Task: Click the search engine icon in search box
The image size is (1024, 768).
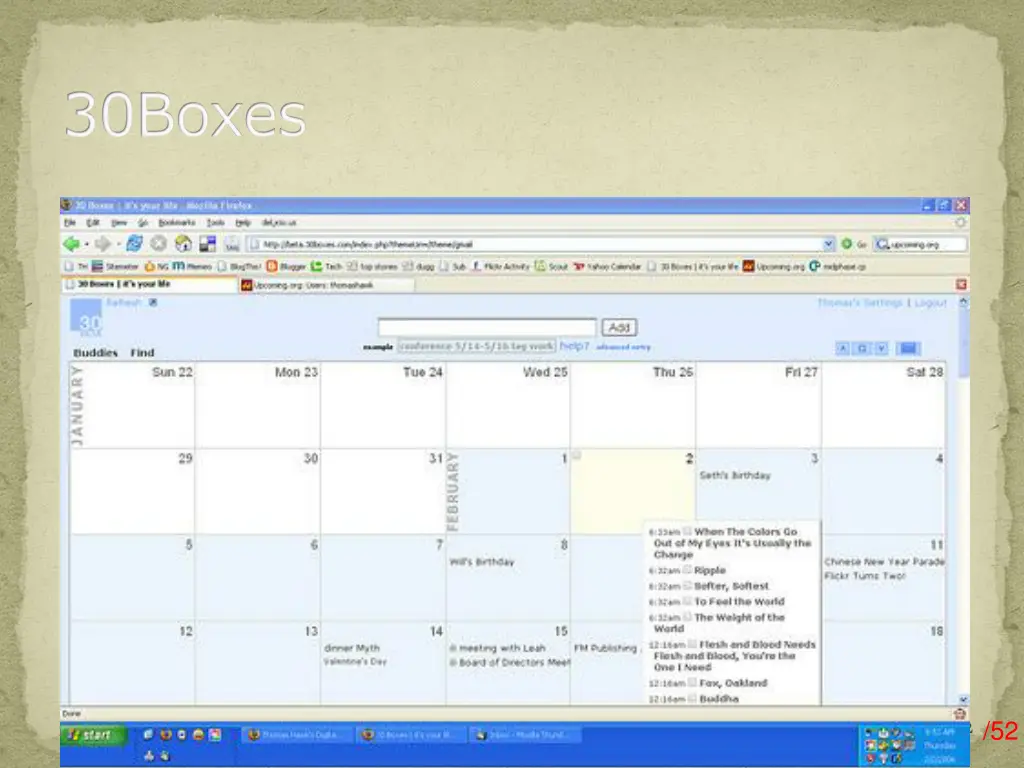Action: pos(883,244)
